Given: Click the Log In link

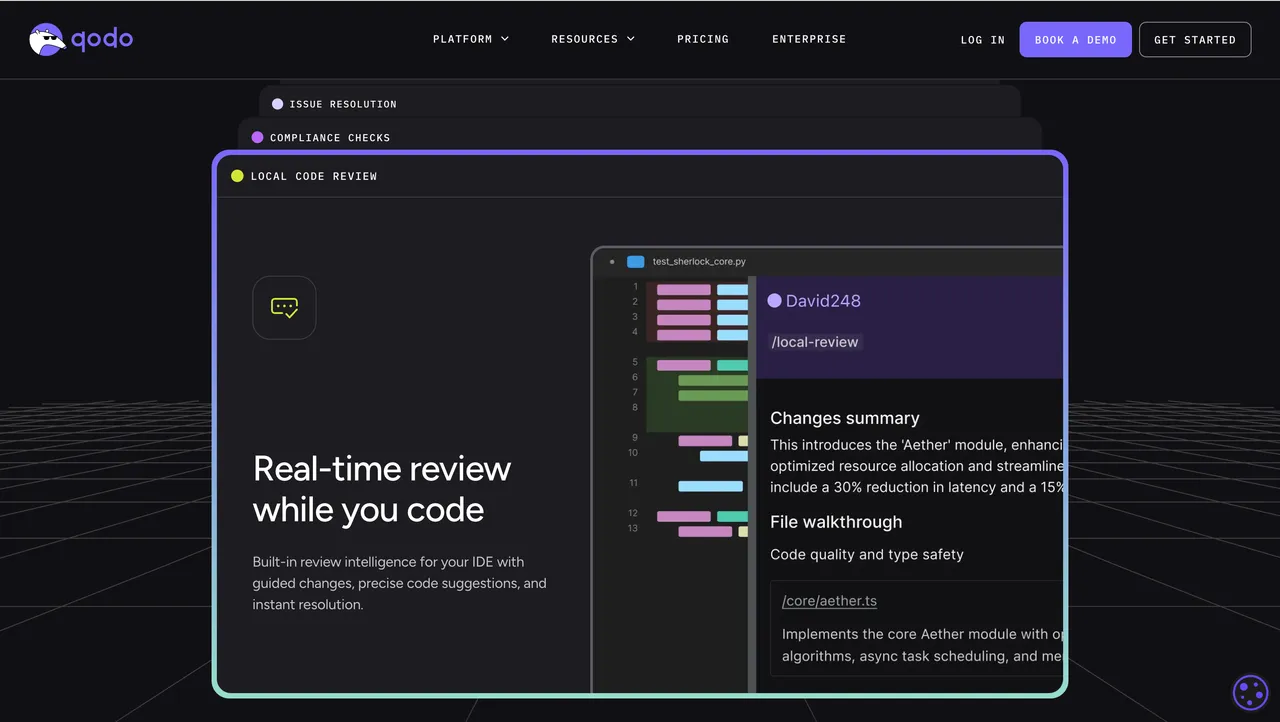Looking at the screenshot, I should click(x=982, y=40).
